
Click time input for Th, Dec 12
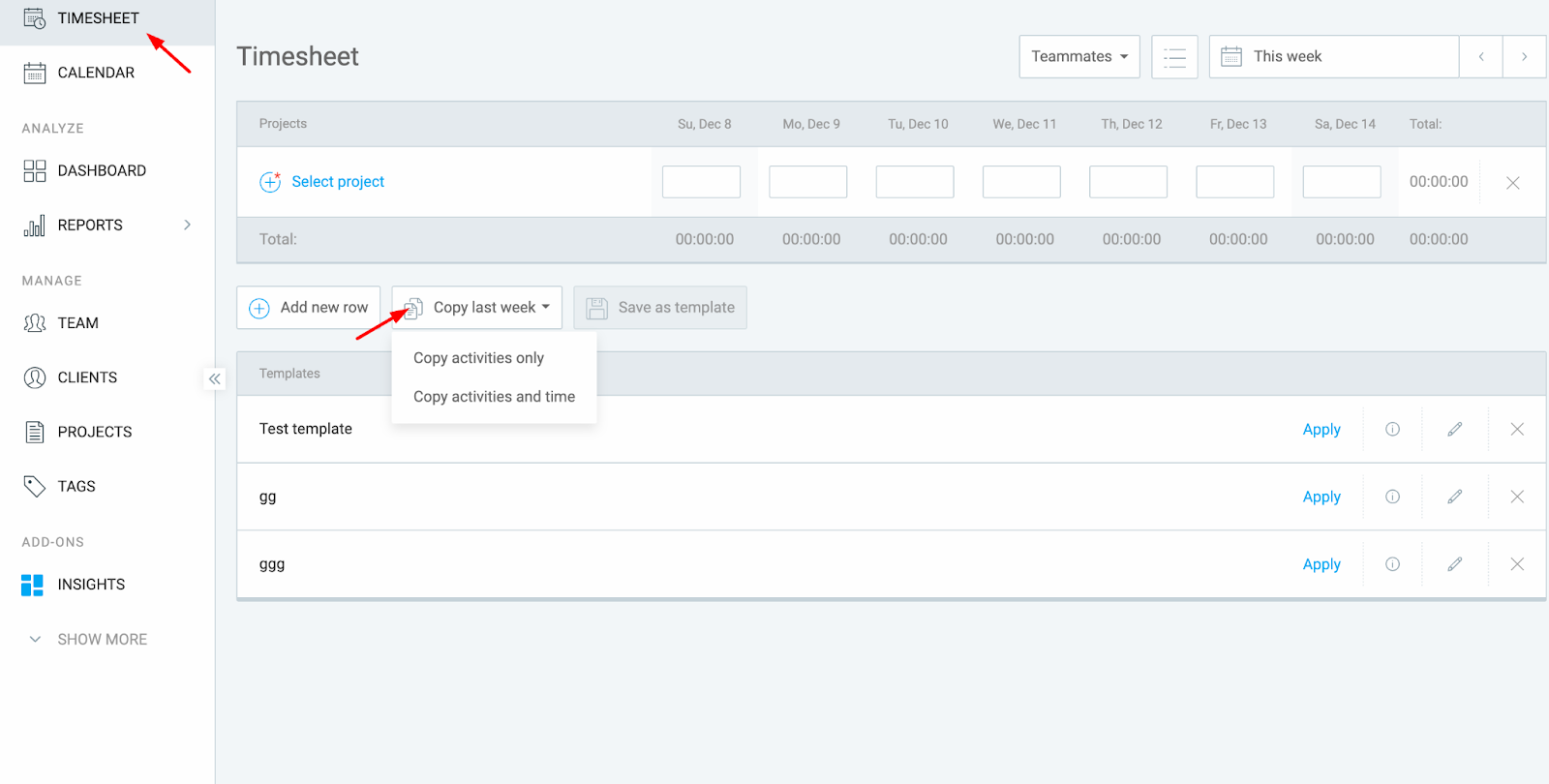click(x=1129, y=182)
